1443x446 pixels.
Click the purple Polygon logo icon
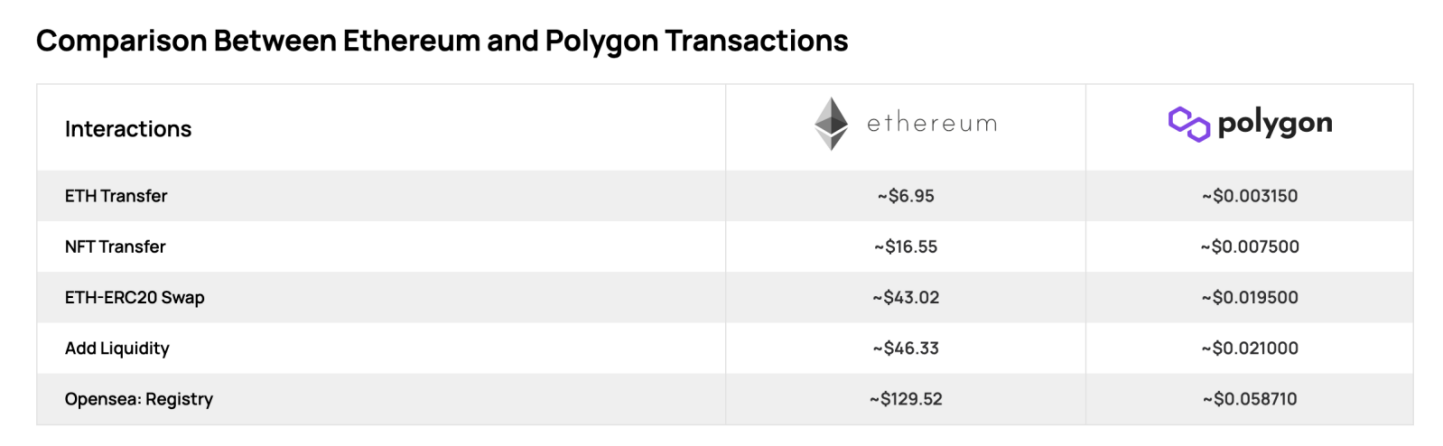(x=1189, y=124)
